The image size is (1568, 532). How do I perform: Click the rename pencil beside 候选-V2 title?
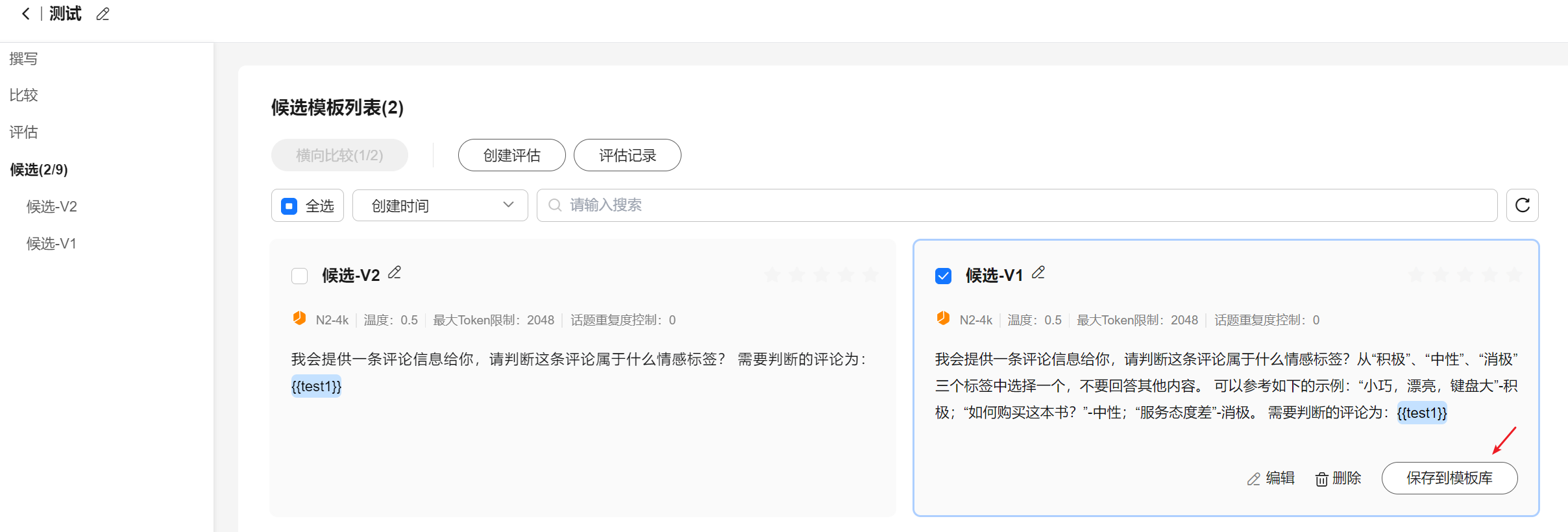395,273
